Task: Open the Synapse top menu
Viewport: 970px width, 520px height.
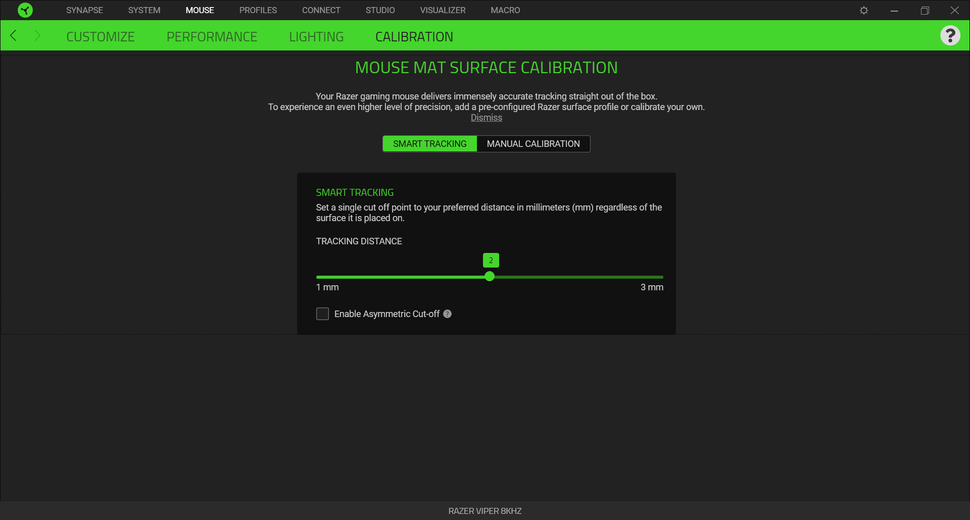Action: (85, 11)
